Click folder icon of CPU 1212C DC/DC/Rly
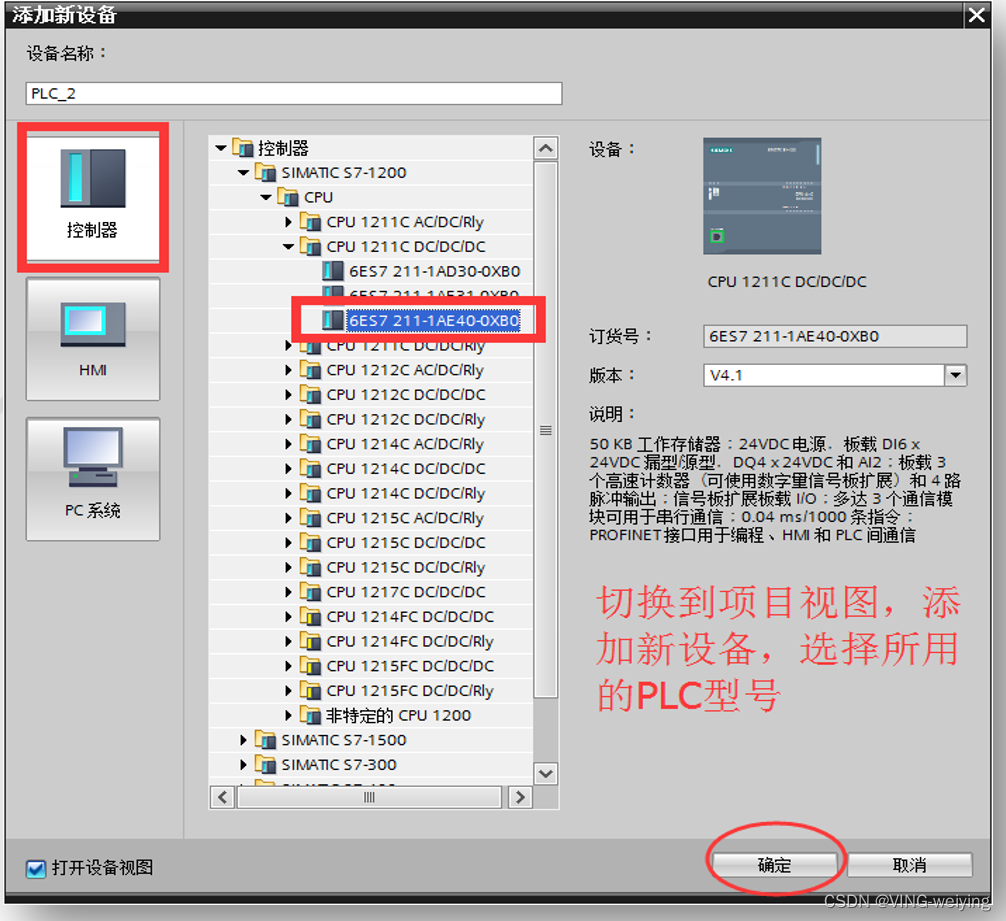 click(311, 419)
